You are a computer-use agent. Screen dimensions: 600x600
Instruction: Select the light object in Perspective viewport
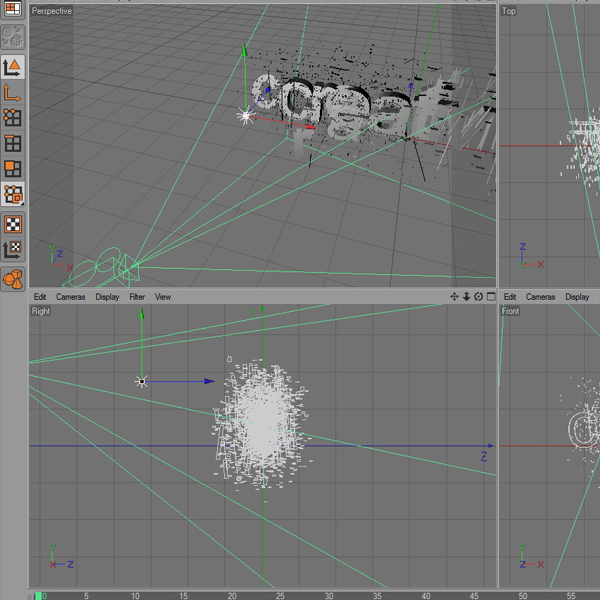coord(245,115)
